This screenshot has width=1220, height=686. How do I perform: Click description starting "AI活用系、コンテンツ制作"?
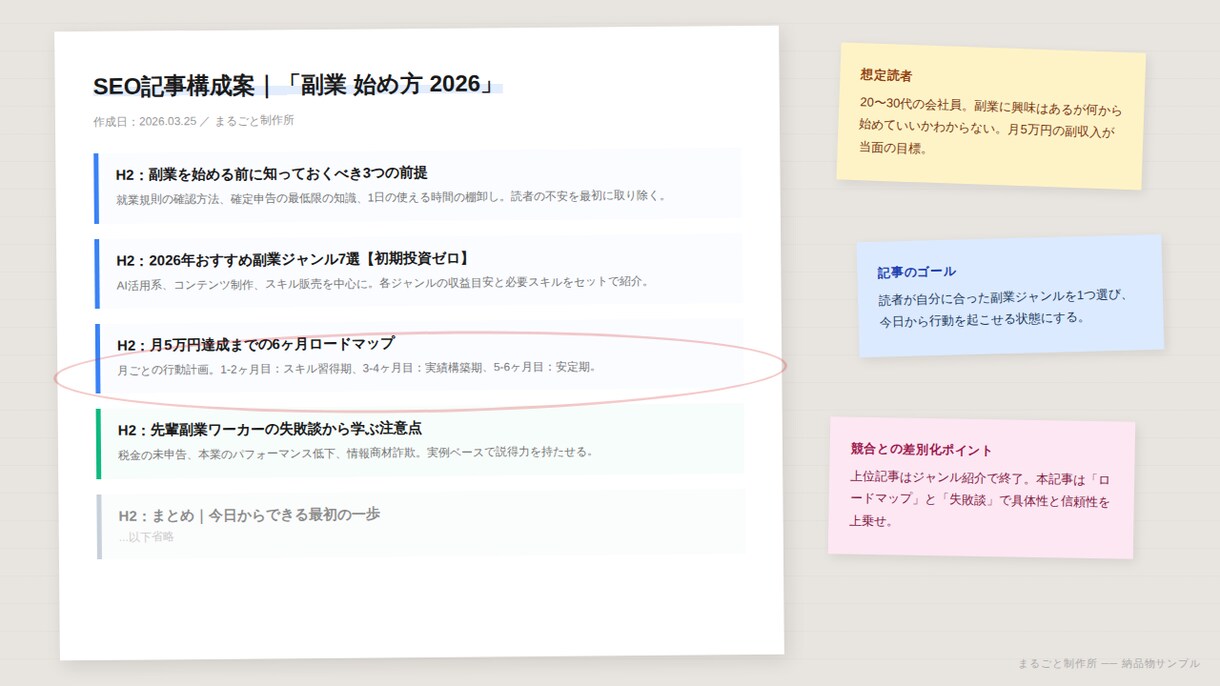tap(383, 283)
